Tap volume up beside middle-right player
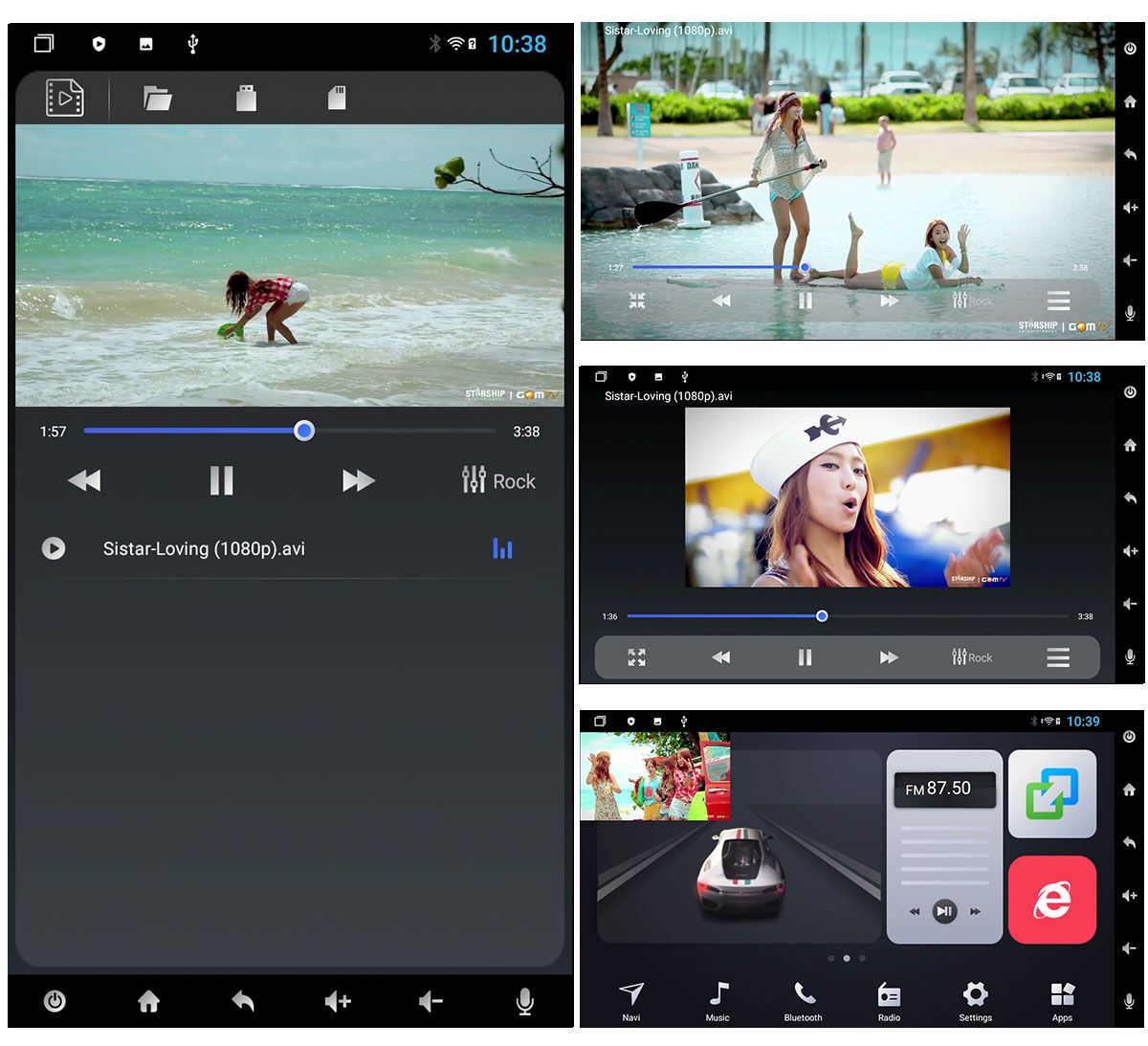 (1130, 551)
